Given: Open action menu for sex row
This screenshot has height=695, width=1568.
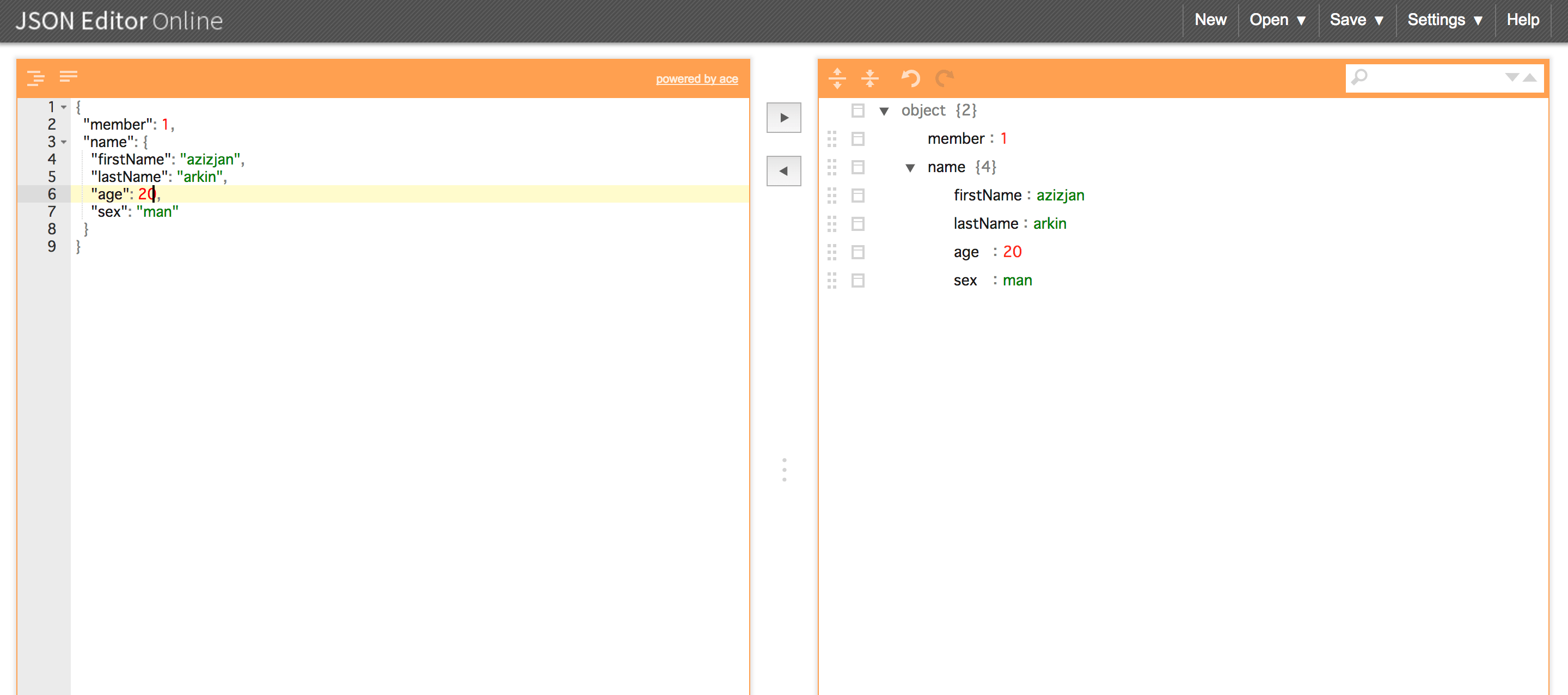Looking at the screenshot, I should 858,281.
